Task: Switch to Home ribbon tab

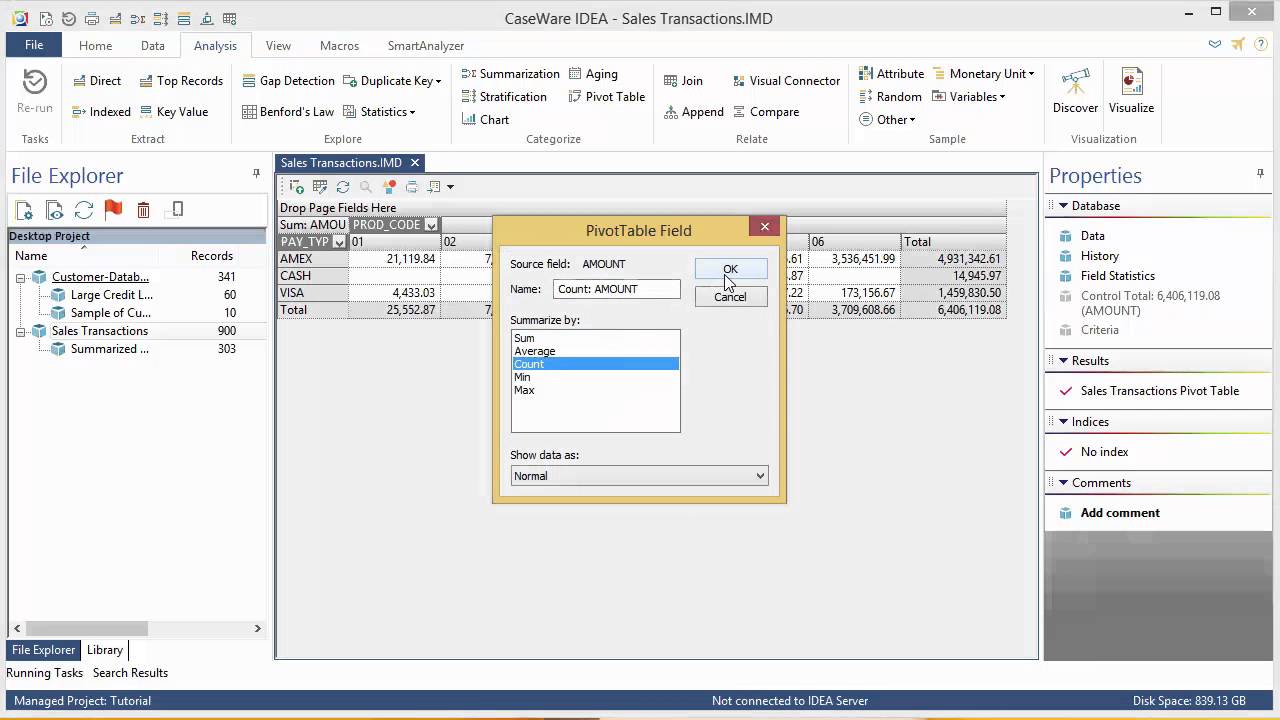Action: 96,45
